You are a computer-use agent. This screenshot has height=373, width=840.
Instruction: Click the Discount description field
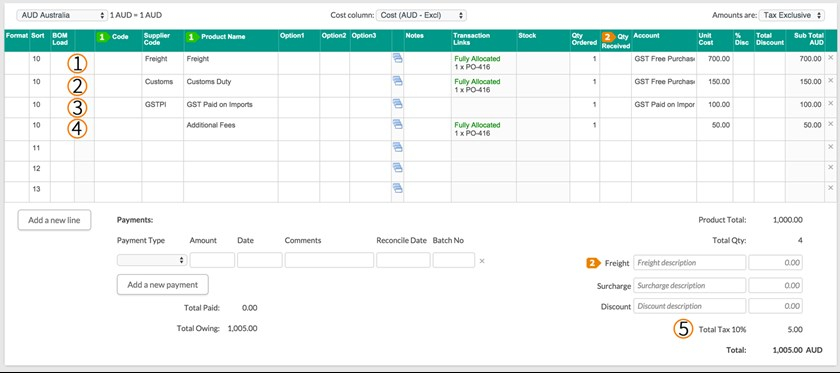689,306
